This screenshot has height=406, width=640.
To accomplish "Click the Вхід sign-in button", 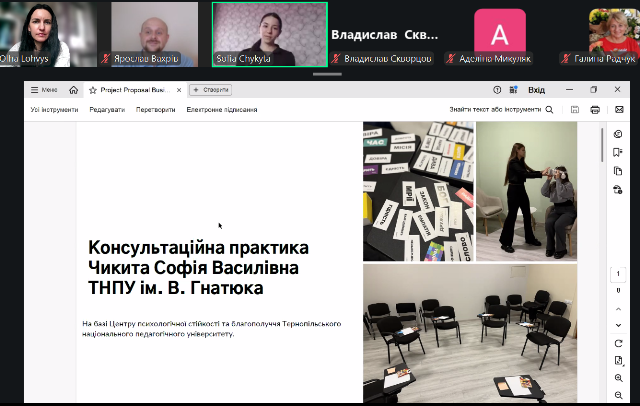I will click(x=536, y=90).
